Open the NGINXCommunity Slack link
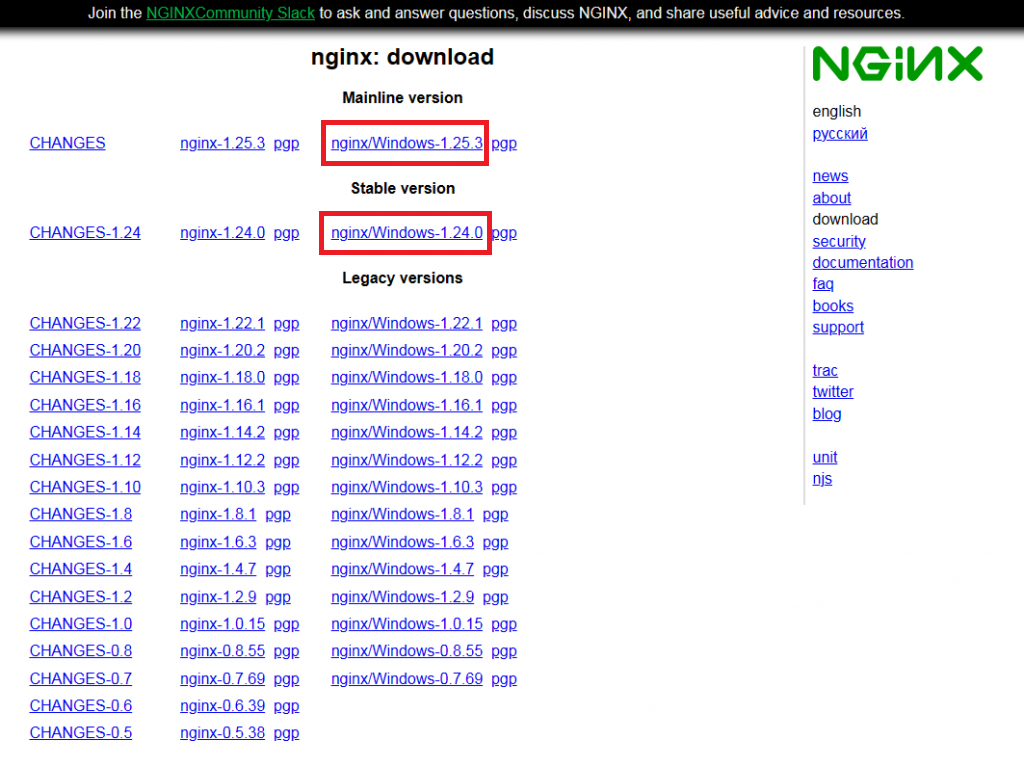 tap(230, 13)
